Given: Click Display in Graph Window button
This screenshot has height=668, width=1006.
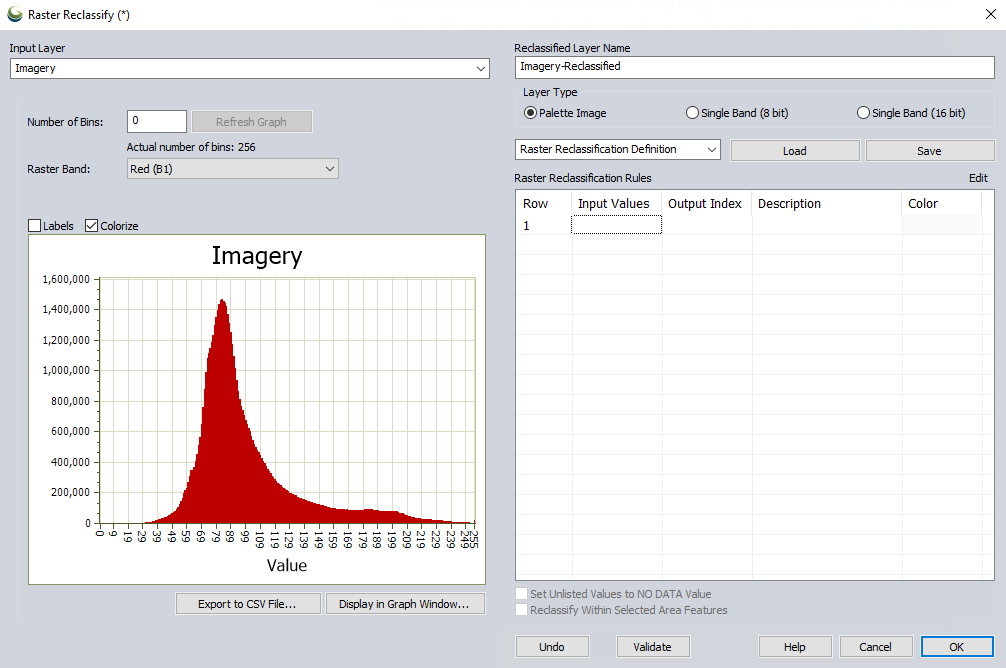Looking at the screenshot, I should 404,604.
